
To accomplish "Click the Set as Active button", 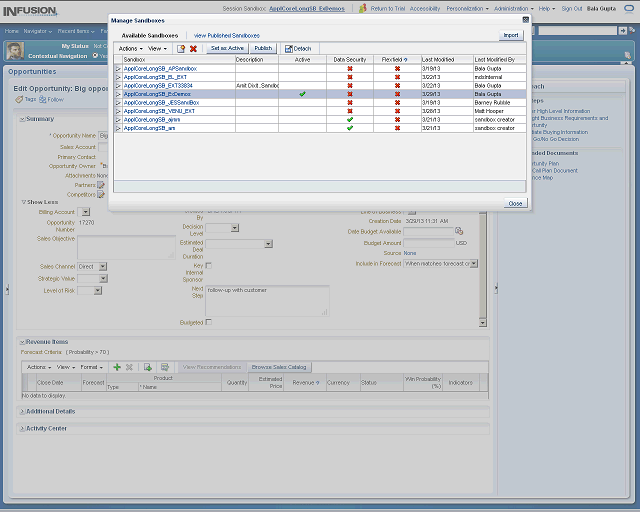I will (227, 48).
